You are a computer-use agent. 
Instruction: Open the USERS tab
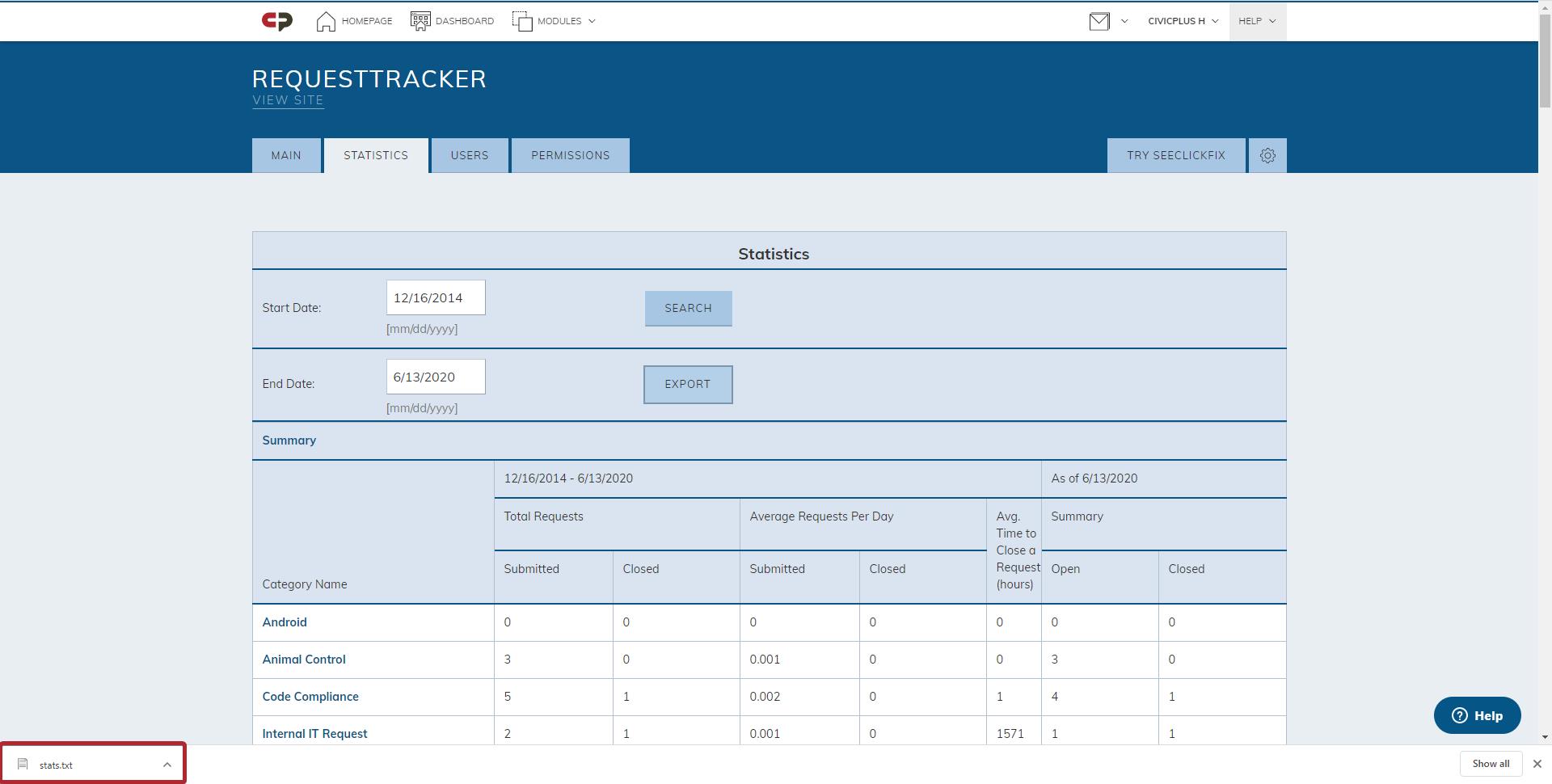[470, 155]
